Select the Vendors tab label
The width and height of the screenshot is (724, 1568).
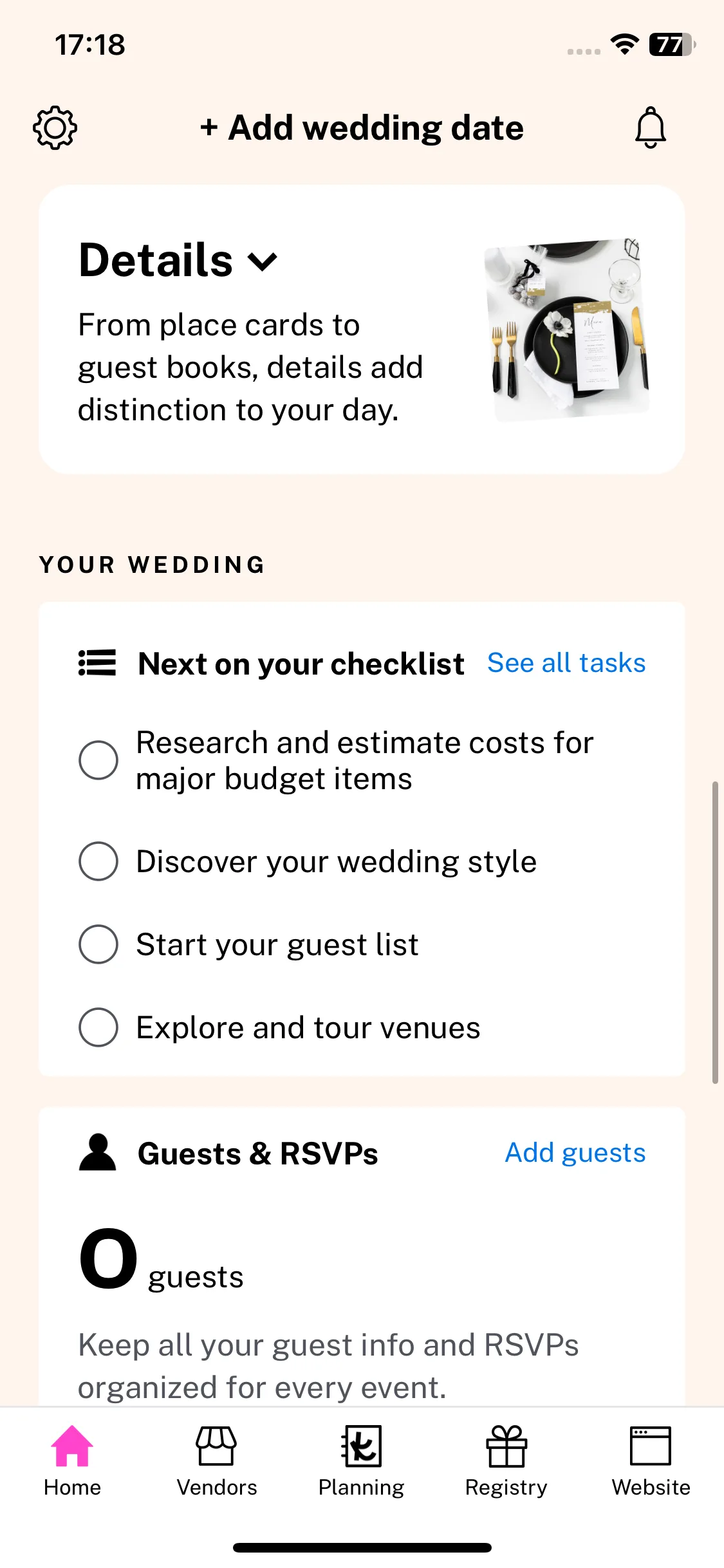pyautogui.click(x=217, y=1488)
